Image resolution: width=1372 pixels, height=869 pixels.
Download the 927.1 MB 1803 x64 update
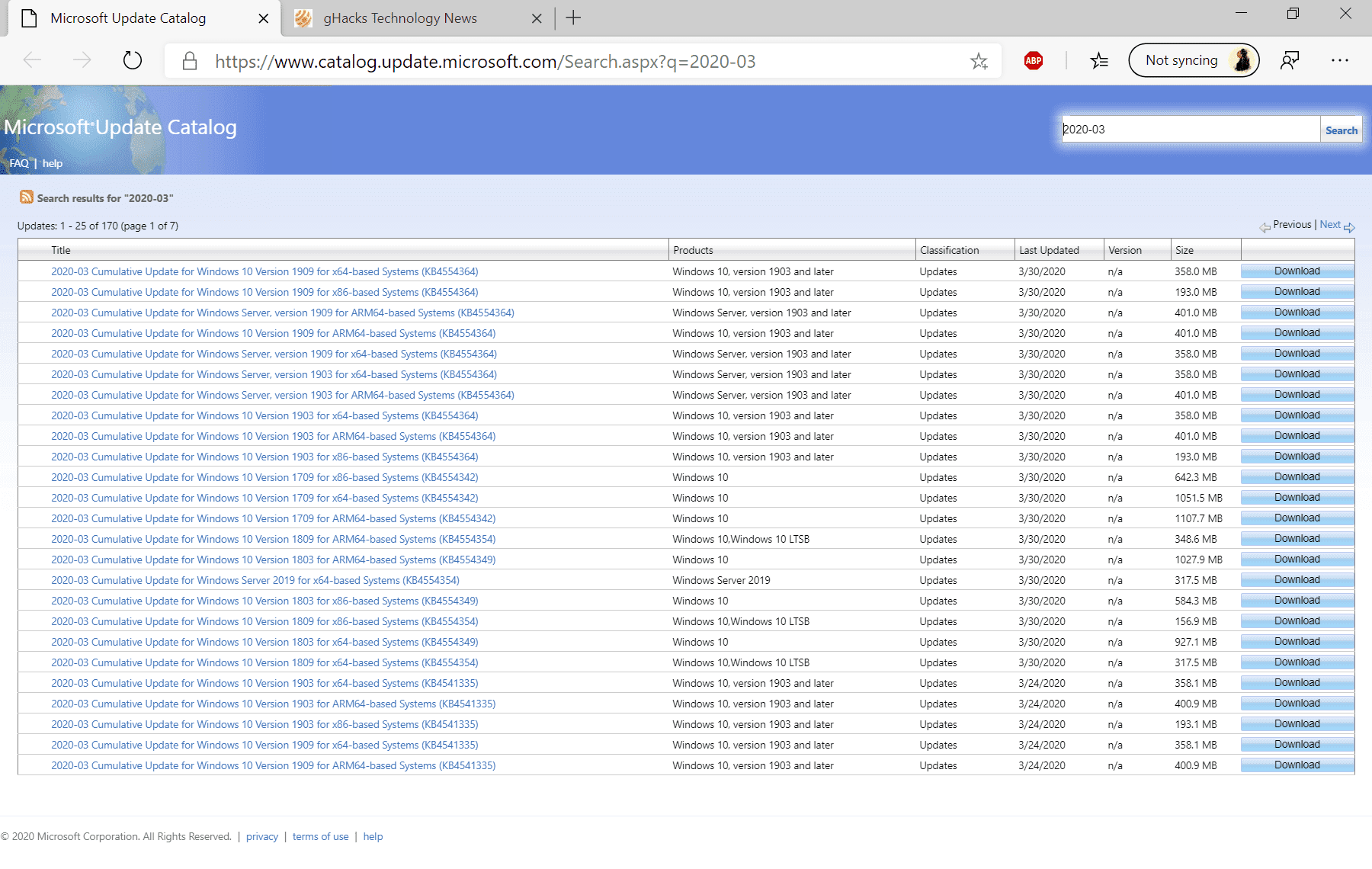[x=1297, y=641]
